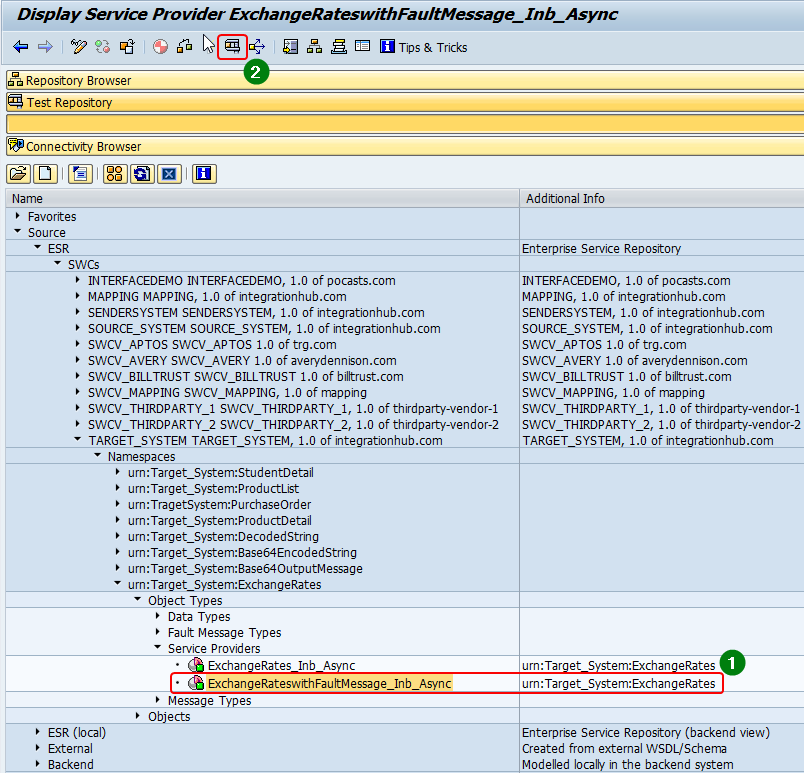Expand the External node
Screen dimensions: 804x773
coord(38,748)
